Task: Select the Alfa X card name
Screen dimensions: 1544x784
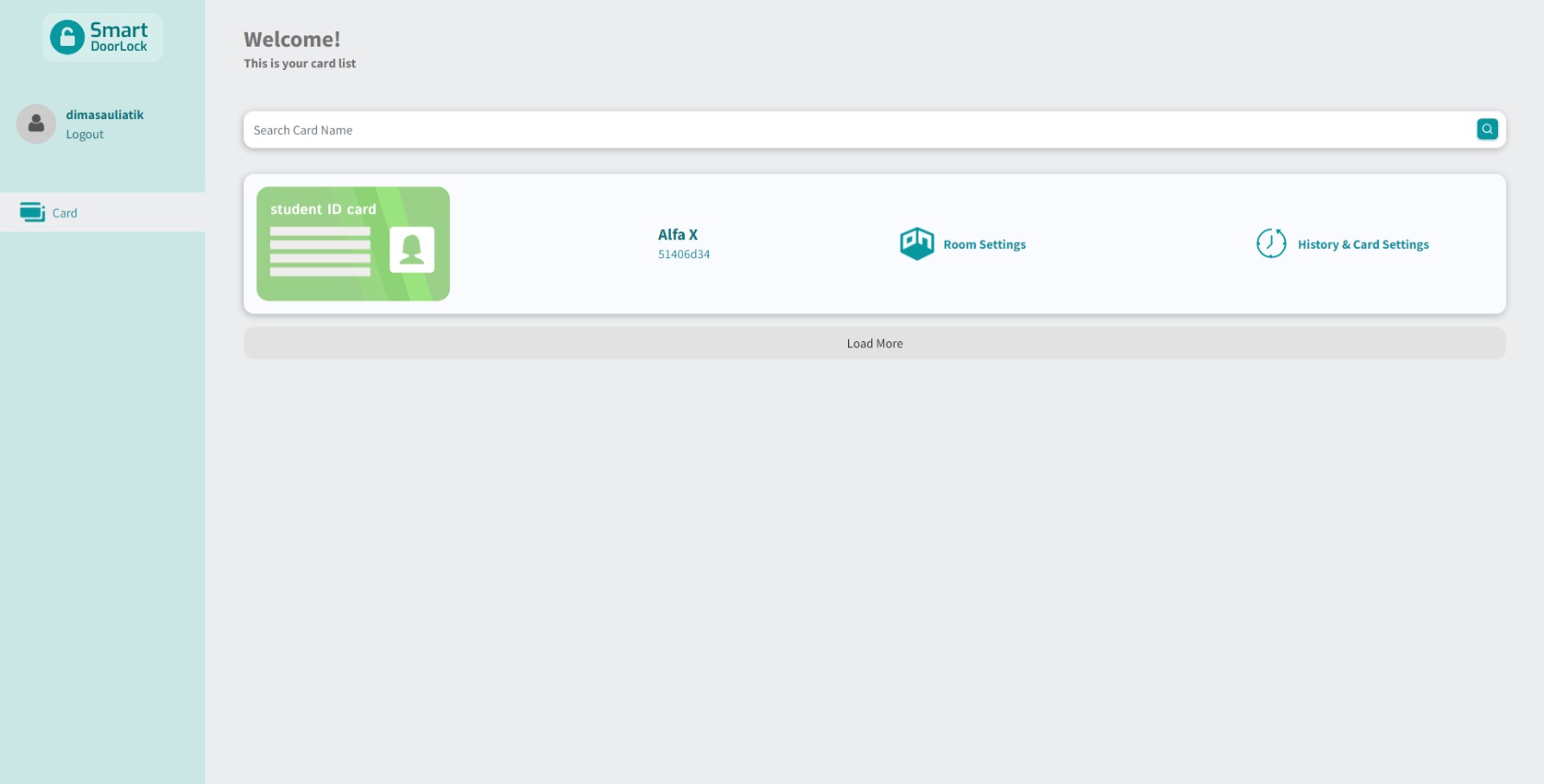Action: click(x=678, y=235)
